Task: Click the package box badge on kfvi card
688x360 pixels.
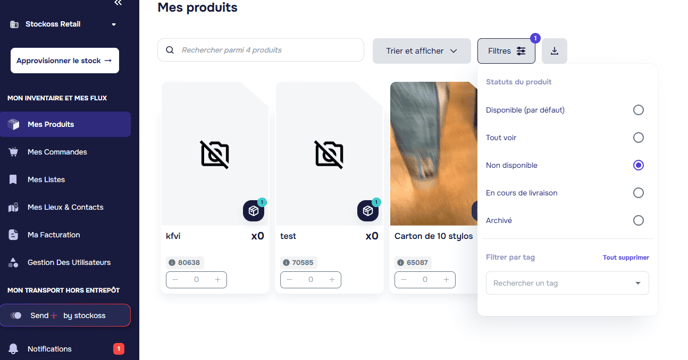Action: tap(254, 211)
